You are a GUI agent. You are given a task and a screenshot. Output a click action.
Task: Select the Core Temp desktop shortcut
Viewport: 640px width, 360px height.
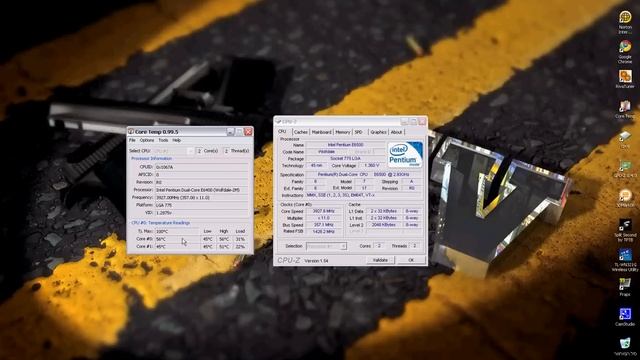tap(625, 109)
